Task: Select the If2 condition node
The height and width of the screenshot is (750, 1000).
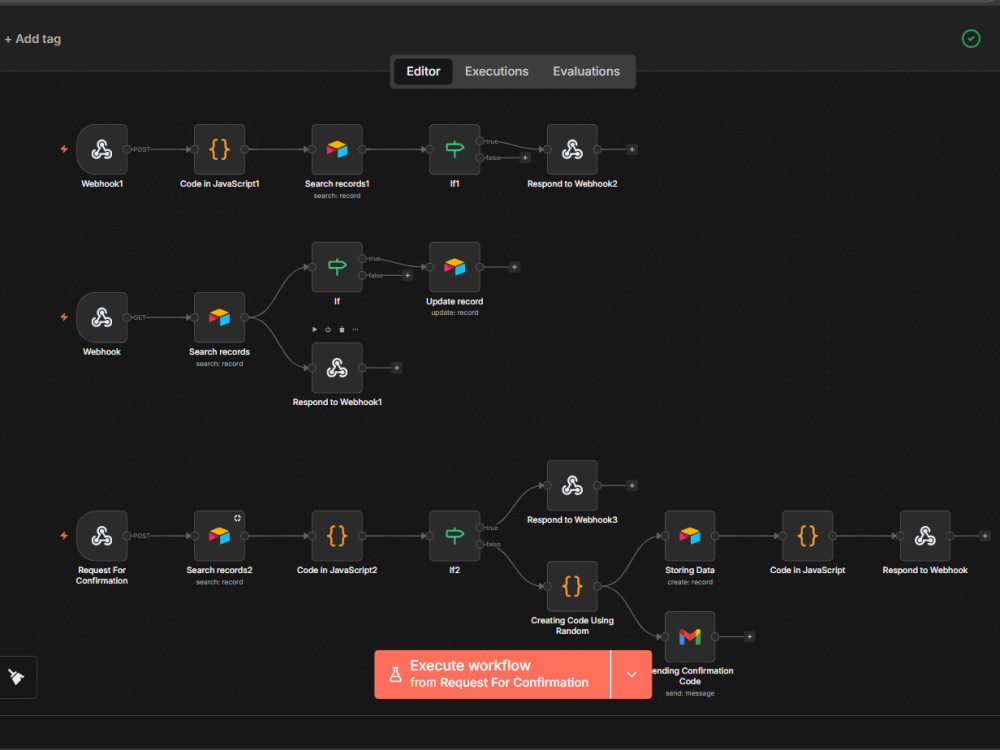Action: coord(455,536)
